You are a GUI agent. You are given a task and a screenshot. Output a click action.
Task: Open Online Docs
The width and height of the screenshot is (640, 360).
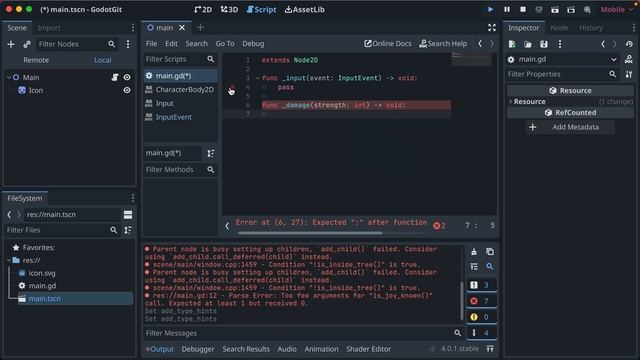pyautogui.click(x=388, y=44)
